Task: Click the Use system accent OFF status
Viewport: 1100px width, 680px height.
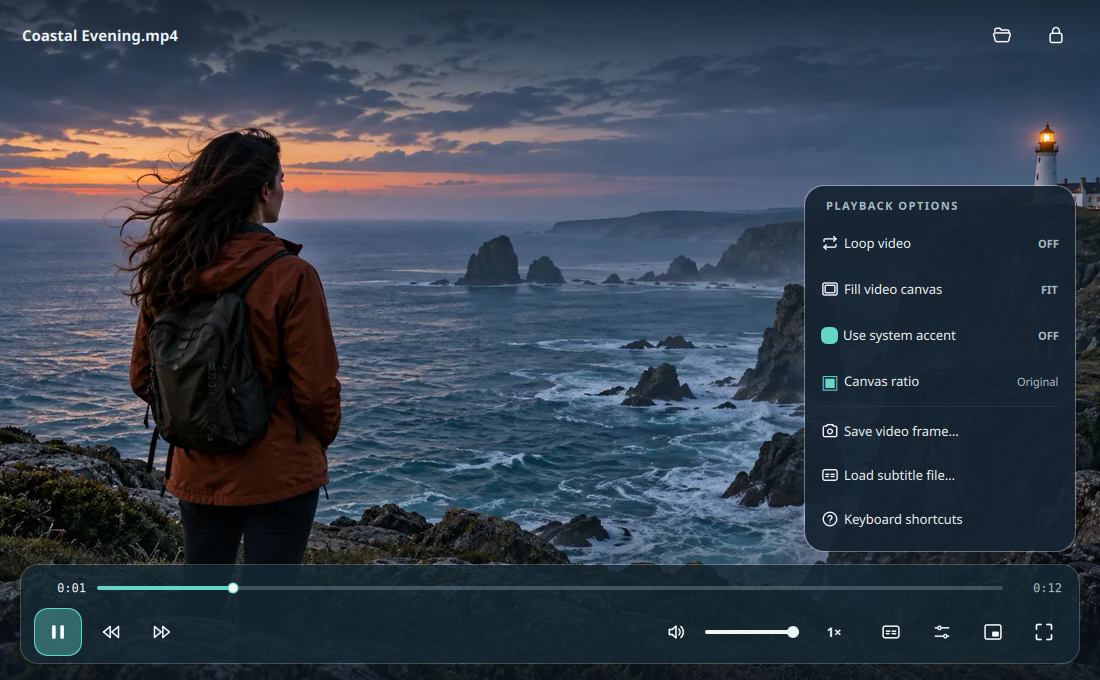Action: (1048, 336)
